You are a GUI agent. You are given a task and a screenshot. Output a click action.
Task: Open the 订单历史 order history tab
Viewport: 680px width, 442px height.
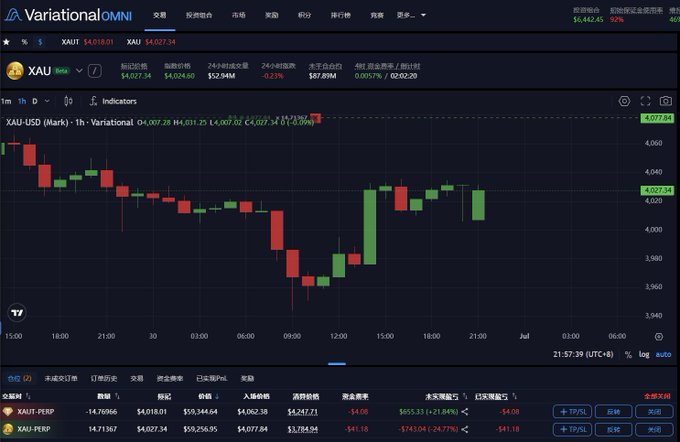pos(104,379)
